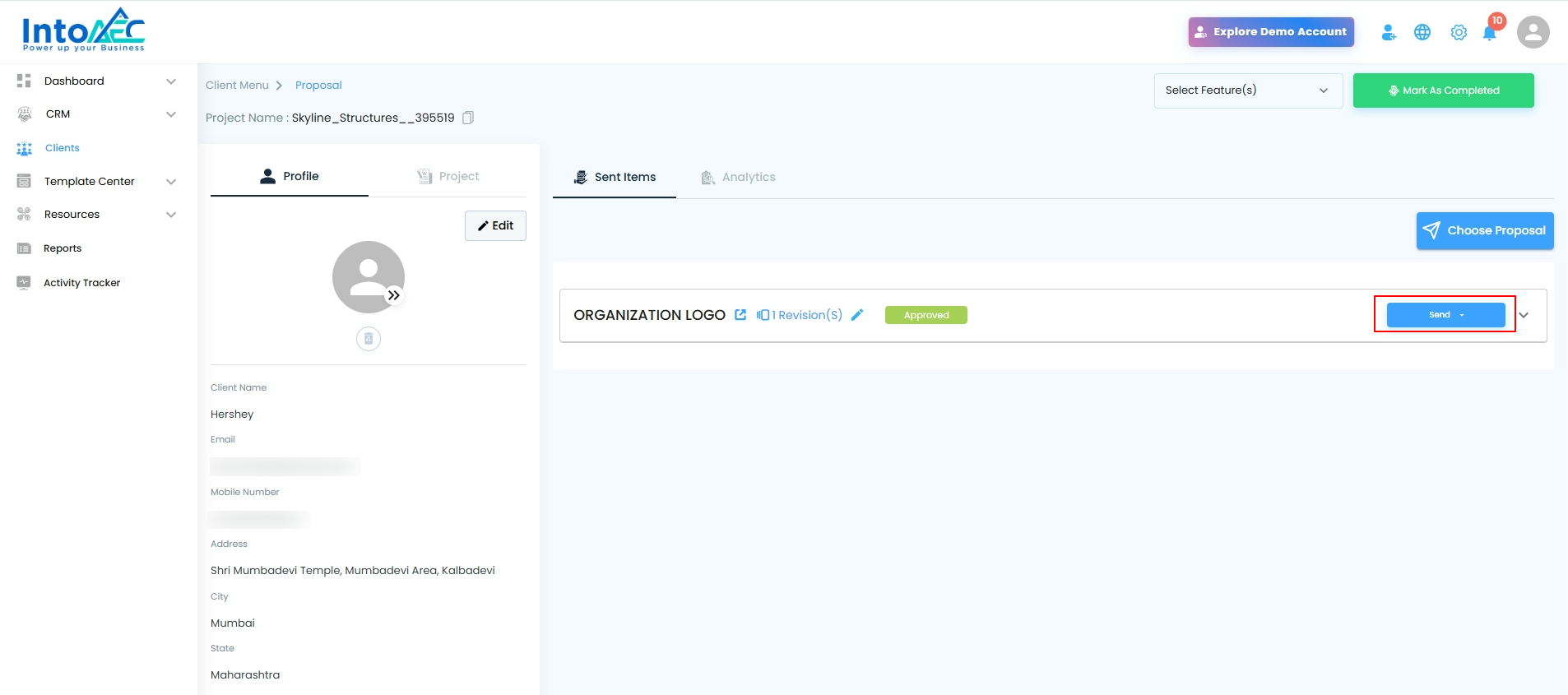Click the client name Hershey
This screenshot has height=695, width=1568.
[232, 415]
